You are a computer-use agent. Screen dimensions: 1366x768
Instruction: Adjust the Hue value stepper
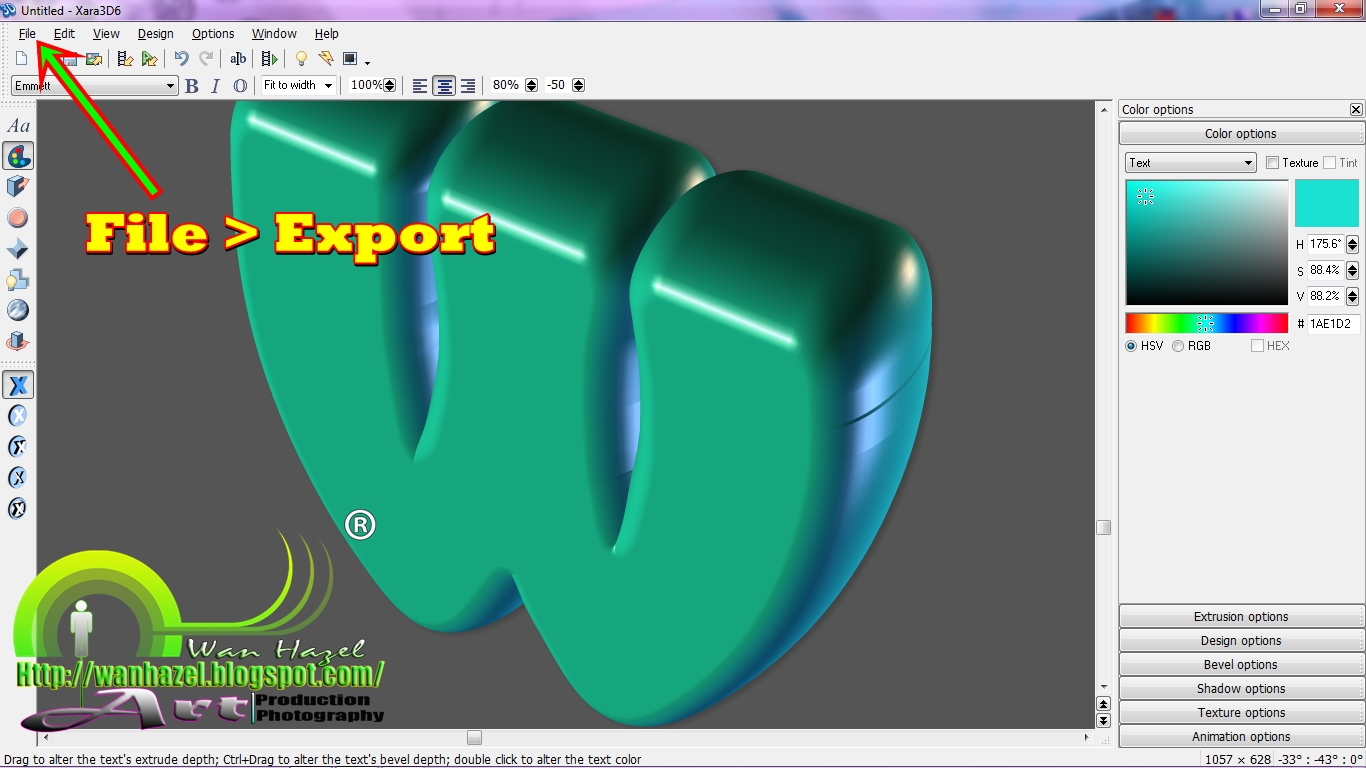1352,244
